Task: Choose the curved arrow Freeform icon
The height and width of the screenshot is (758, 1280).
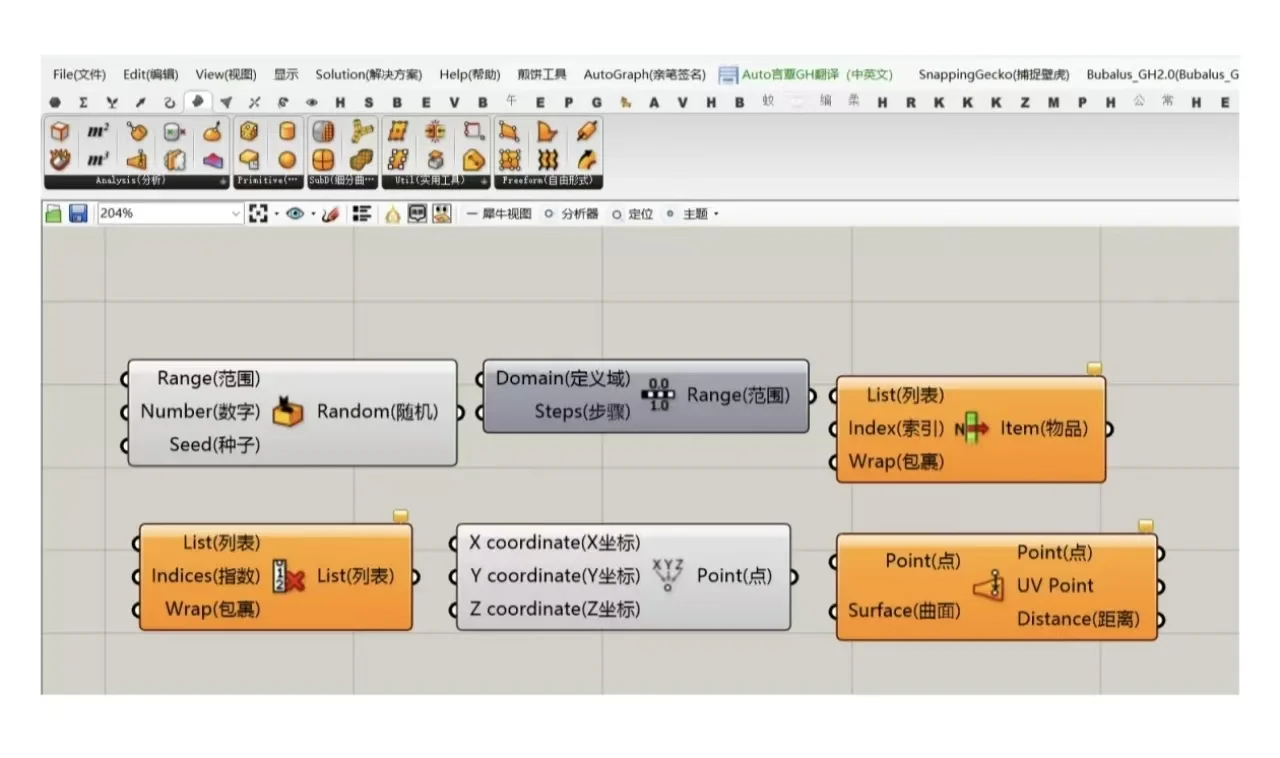Action: [x=587, y=159]
